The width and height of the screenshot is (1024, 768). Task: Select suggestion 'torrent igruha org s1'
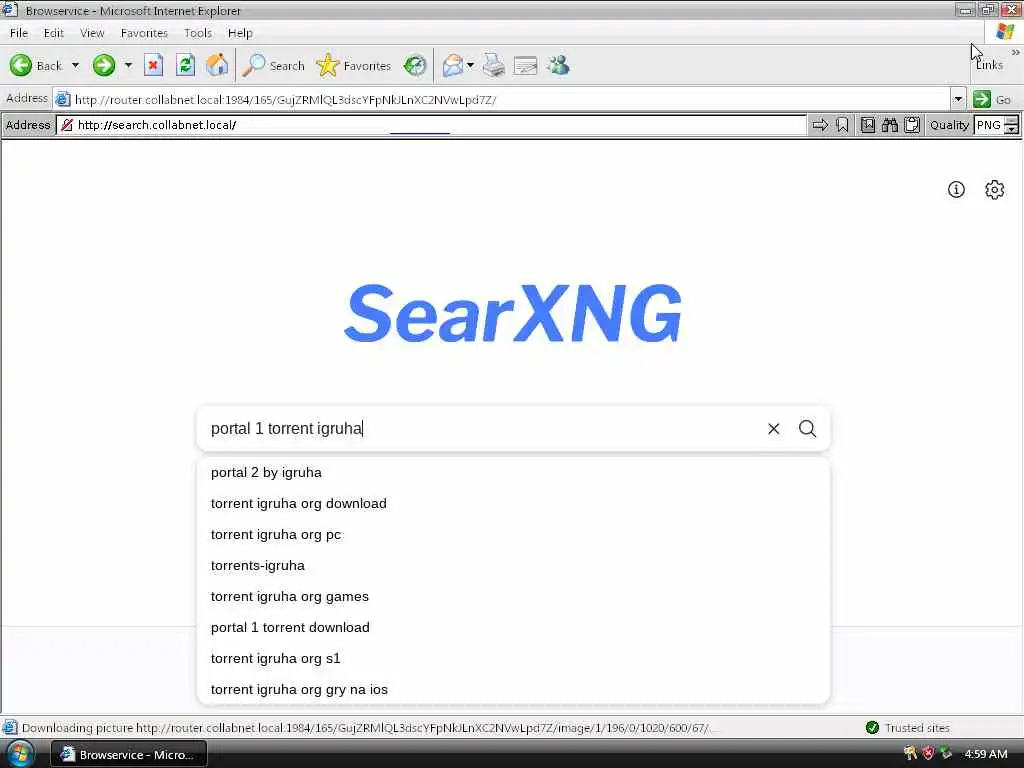pos(513,658)
